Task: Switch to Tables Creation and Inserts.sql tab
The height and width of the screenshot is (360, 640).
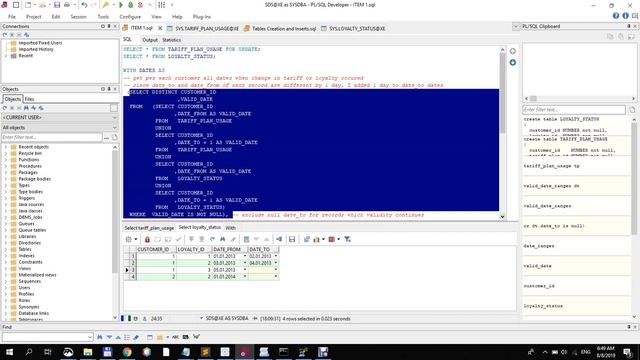Action: 280,29
